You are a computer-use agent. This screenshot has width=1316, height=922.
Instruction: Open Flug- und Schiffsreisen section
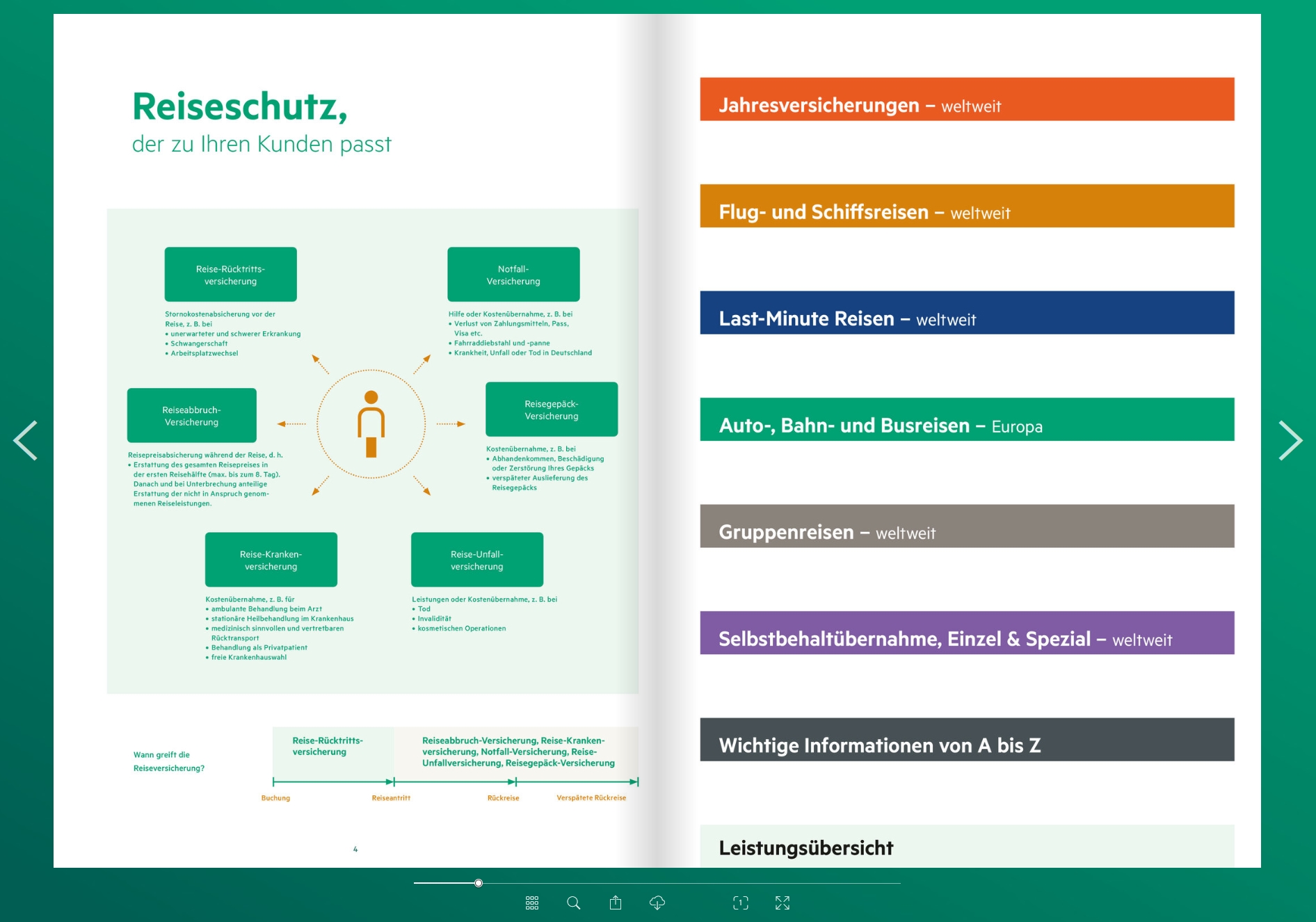click(967, 206)
